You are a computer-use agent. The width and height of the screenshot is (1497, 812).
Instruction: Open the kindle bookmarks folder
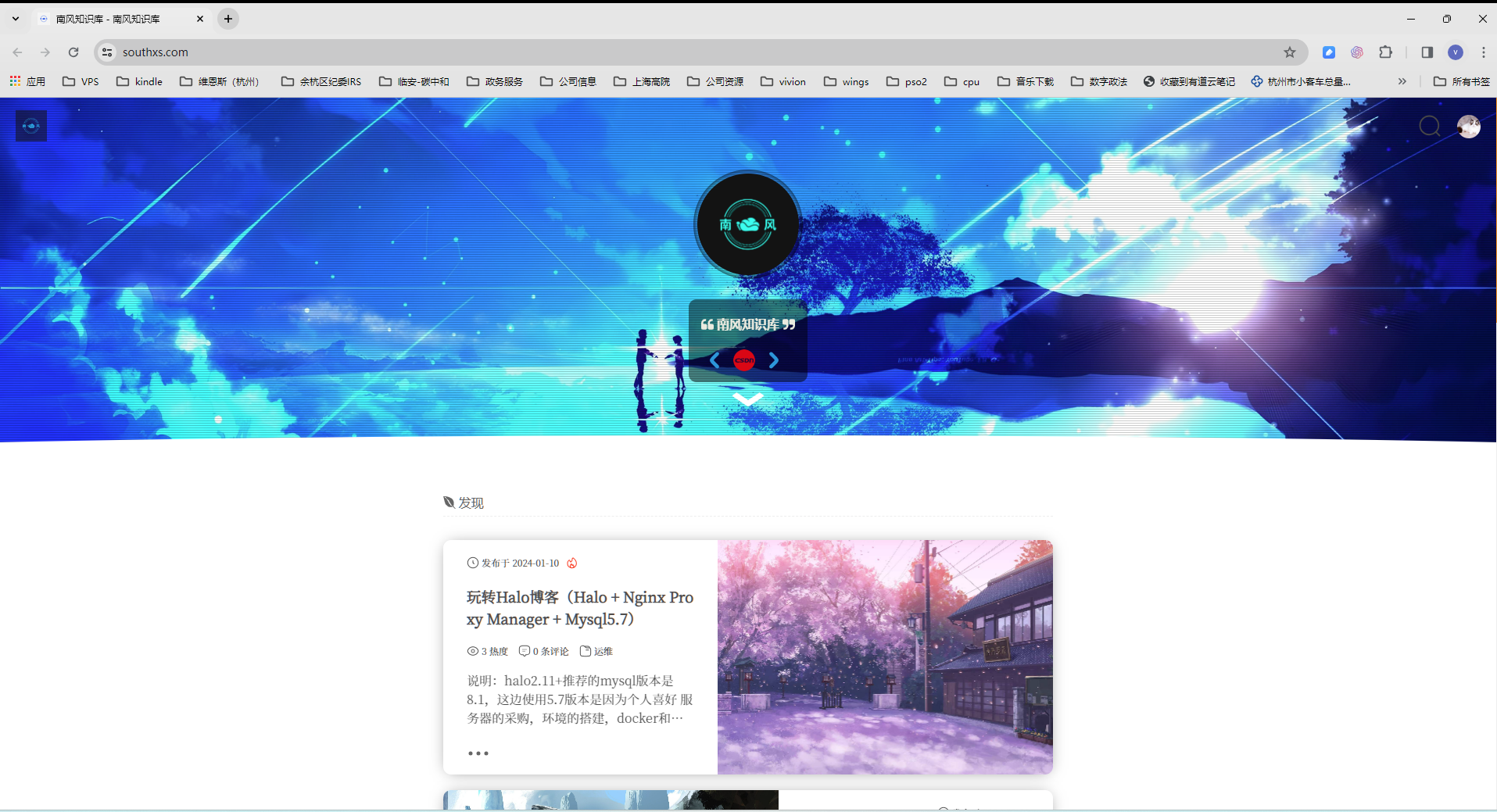pos(139,81)
